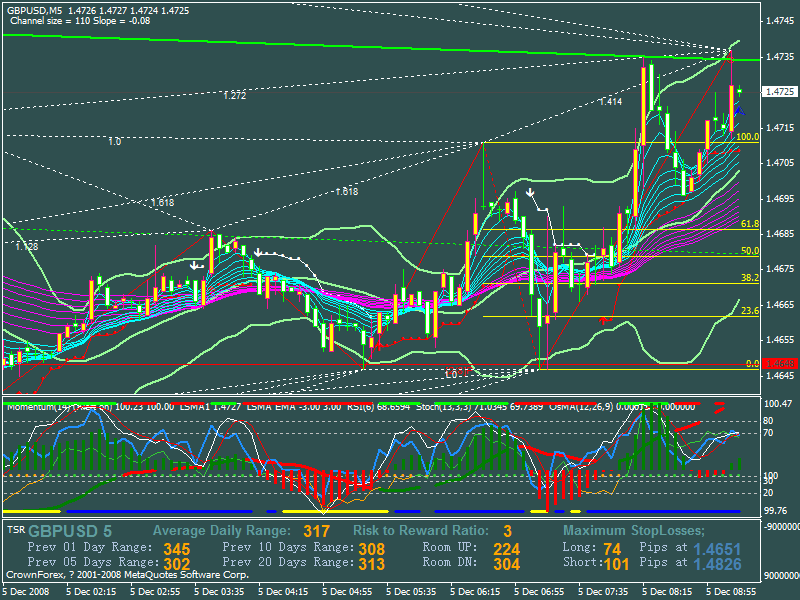This screenshot has height=600, width=800.
Task: Pick the 38.2 Fibonacci retracement label
Action: [750, 278]
